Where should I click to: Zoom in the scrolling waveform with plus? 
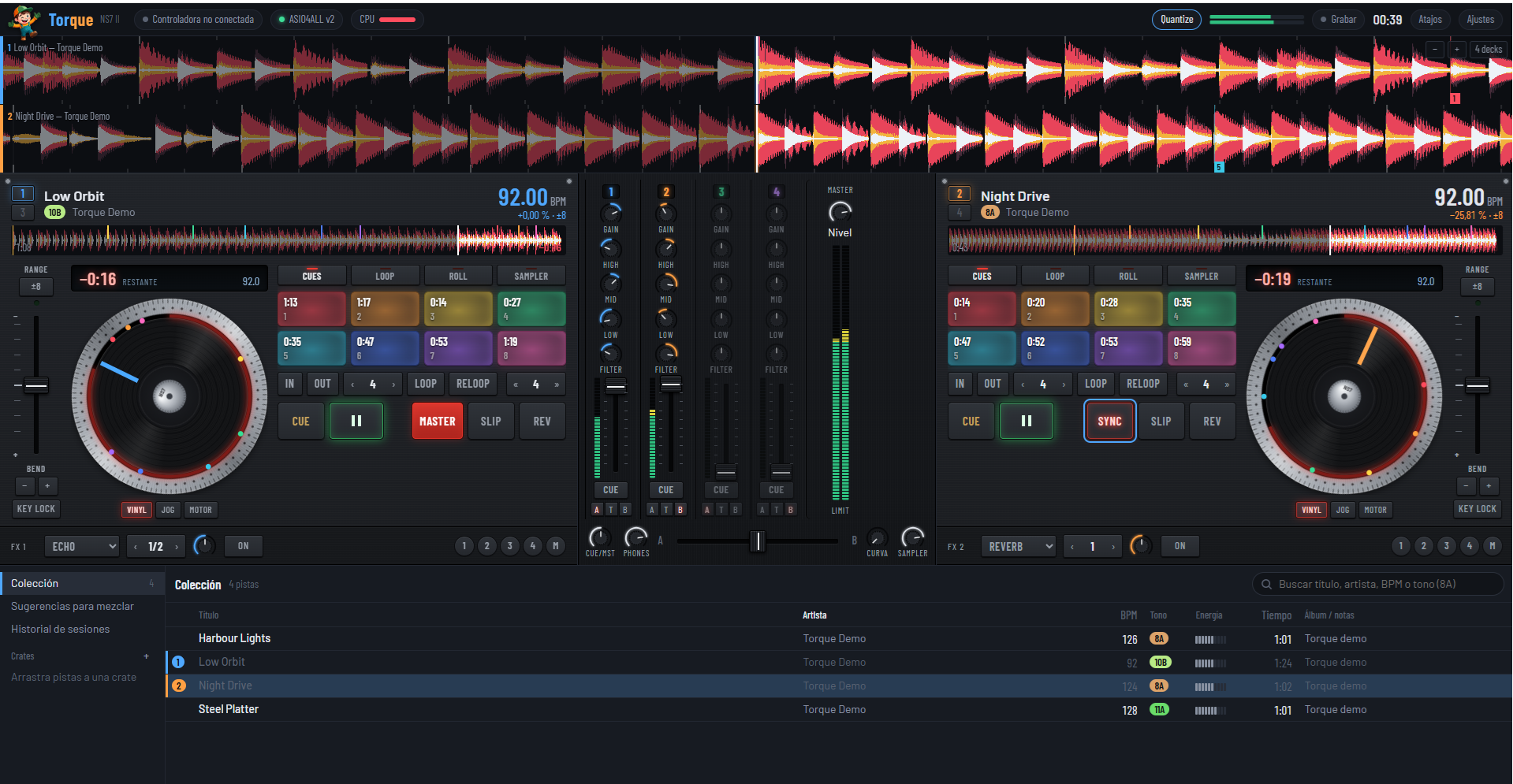click(1457, 49)
